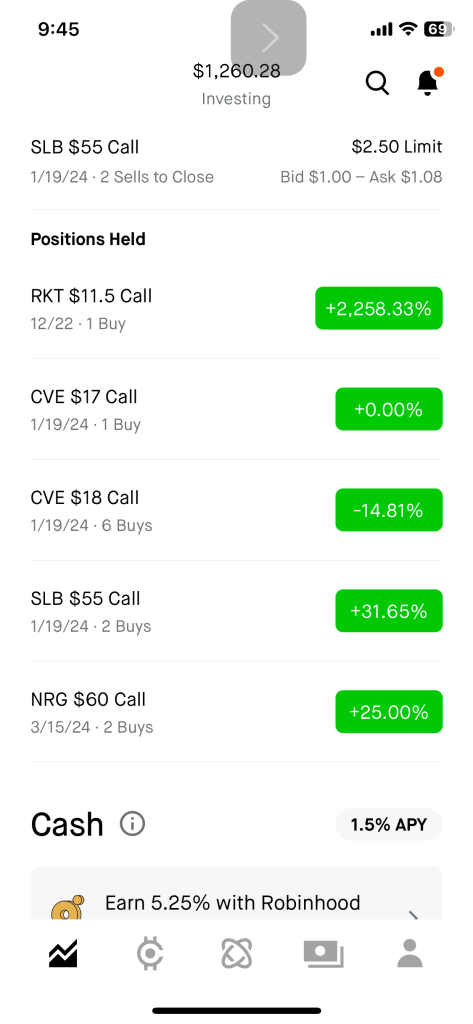Open the Investing chart tab icon

(63, 953)
